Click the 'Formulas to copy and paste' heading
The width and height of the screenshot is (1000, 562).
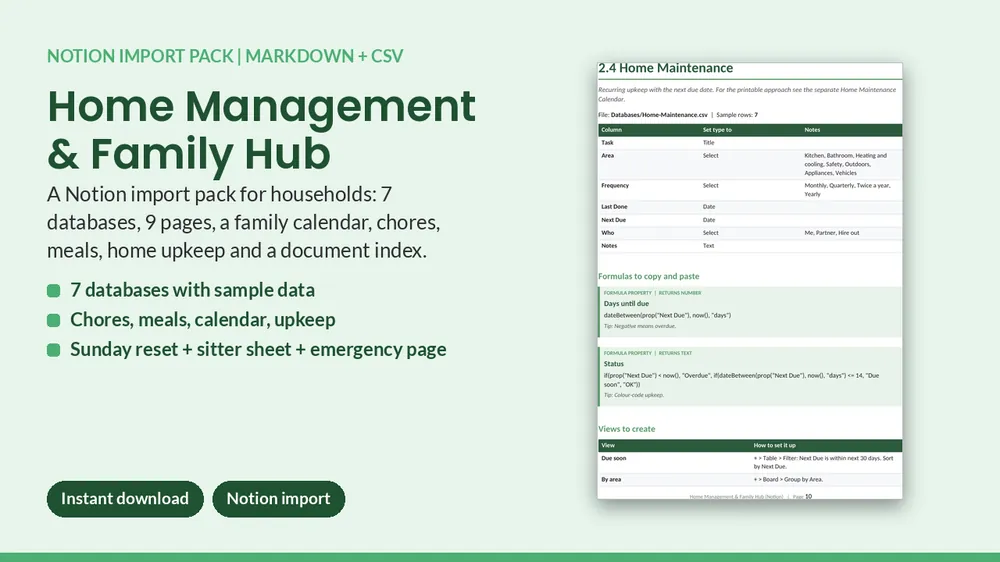[x=649, y=276]
